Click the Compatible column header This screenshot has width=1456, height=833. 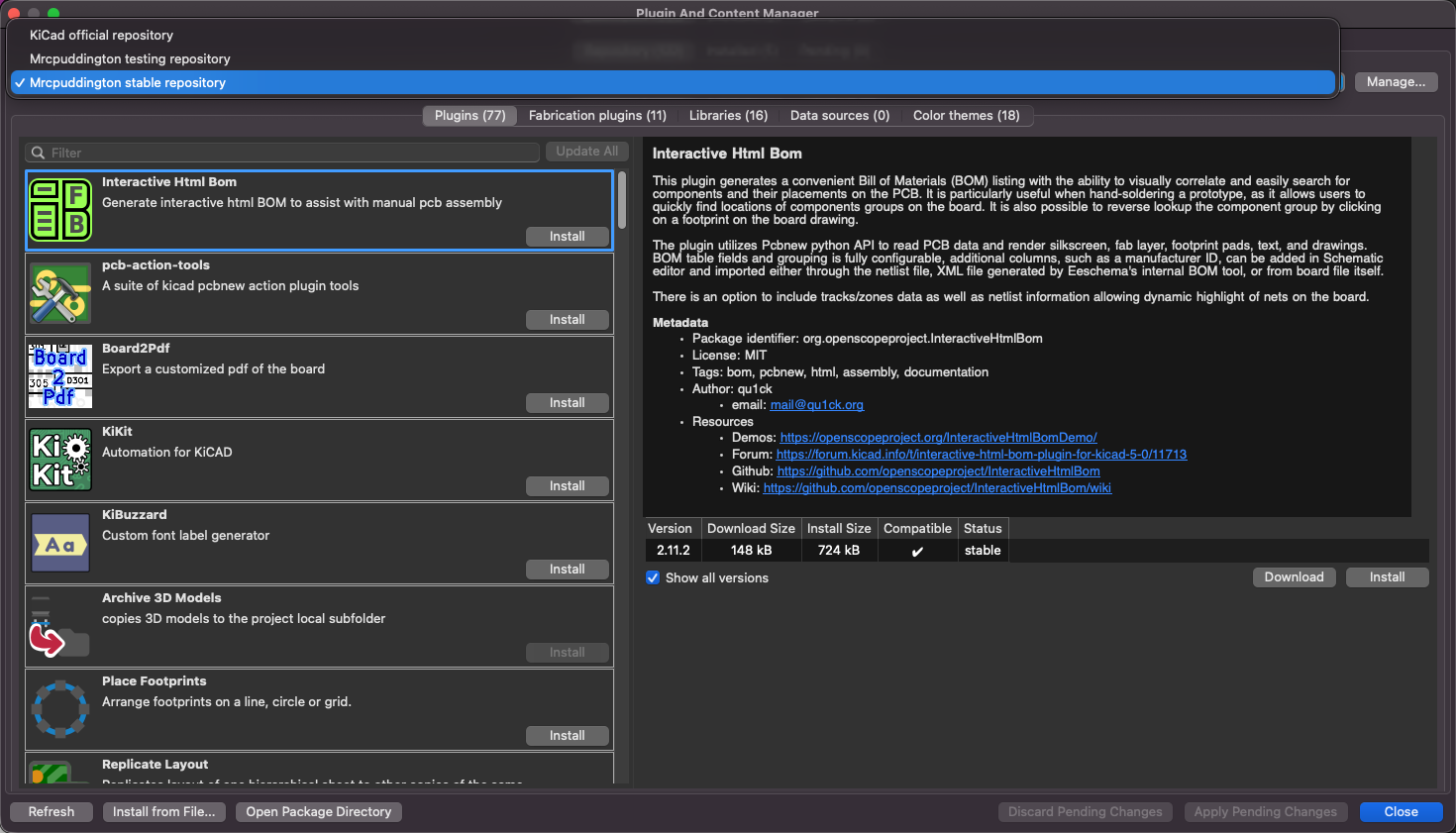917,529
